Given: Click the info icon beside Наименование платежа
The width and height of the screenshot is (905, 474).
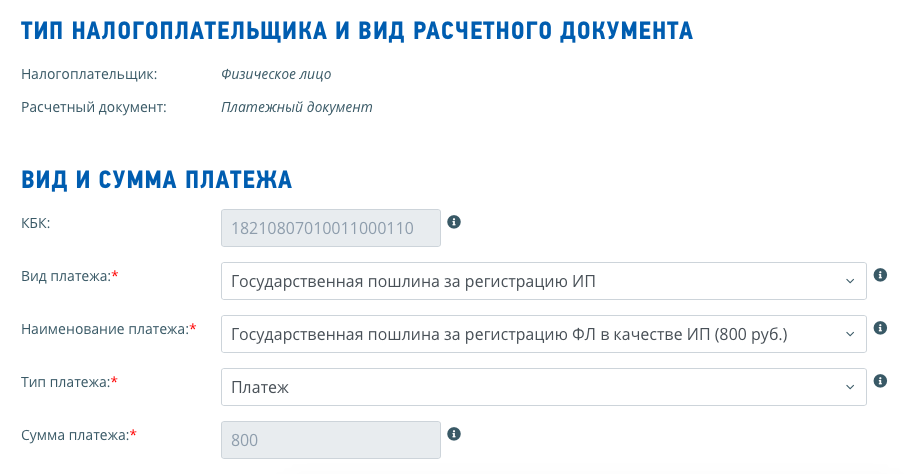Looking at the screenshot, I should pyautogui.click(x=880, y=328).
